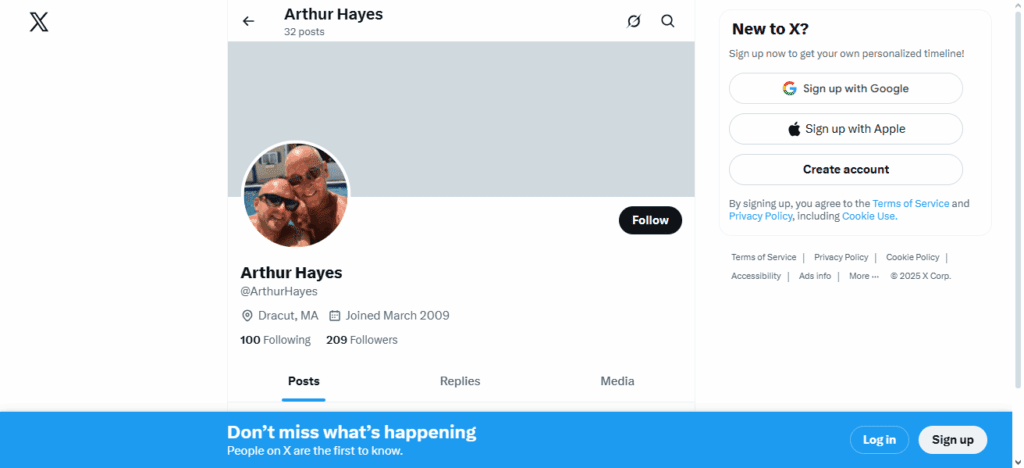Click the calendar icon beside Joined March 2009
Image resolution: width=1024 pixels, height=468 pixels.
335,316
